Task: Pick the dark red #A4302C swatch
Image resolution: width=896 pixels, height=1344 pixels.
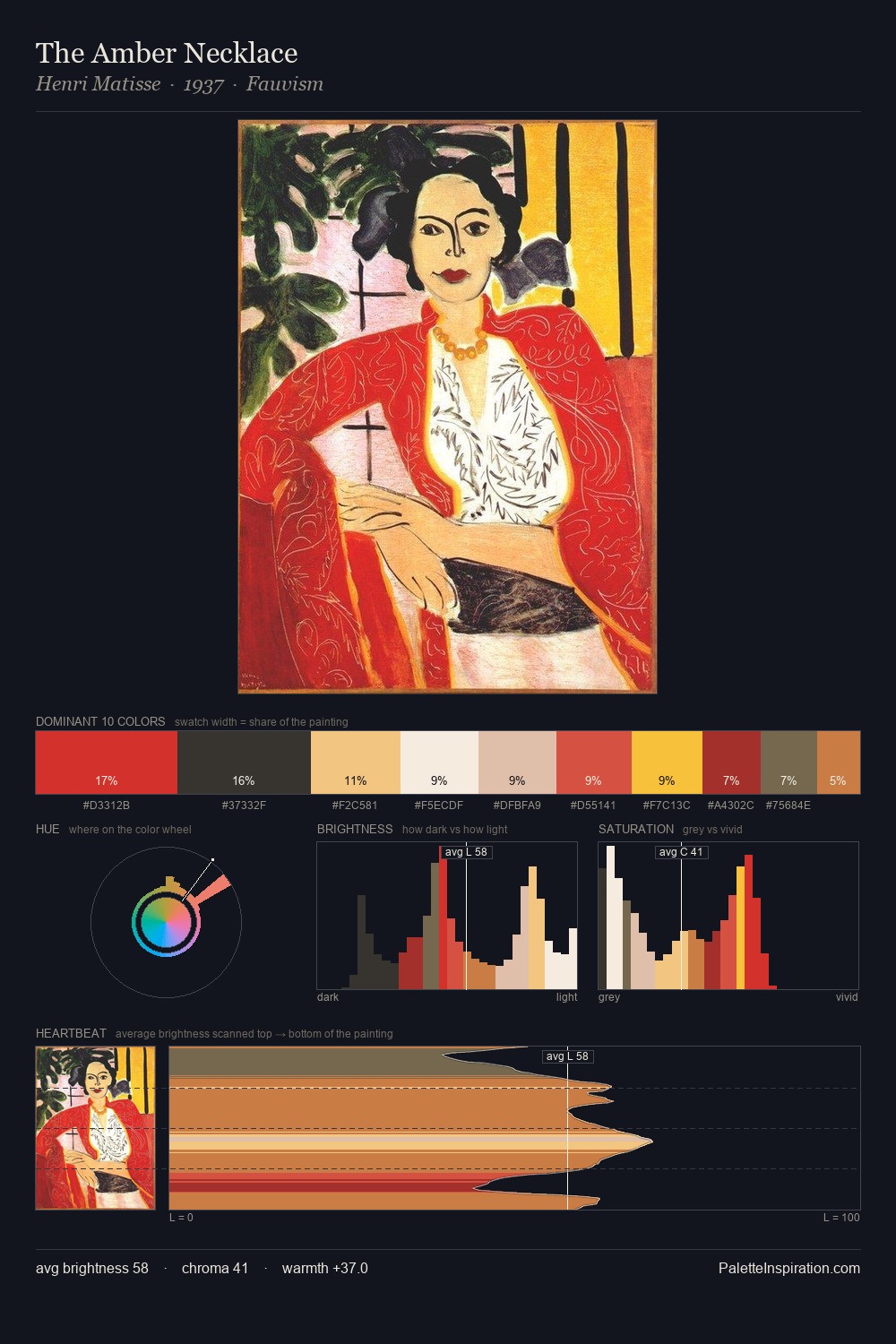Action: [731, 762]
